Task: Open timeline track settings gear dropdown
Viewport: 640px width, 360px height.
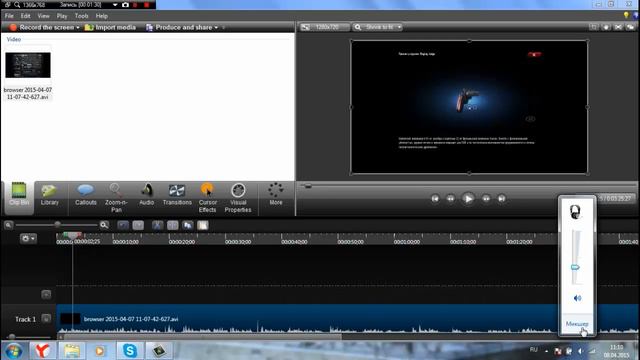Action: (28, 238)
